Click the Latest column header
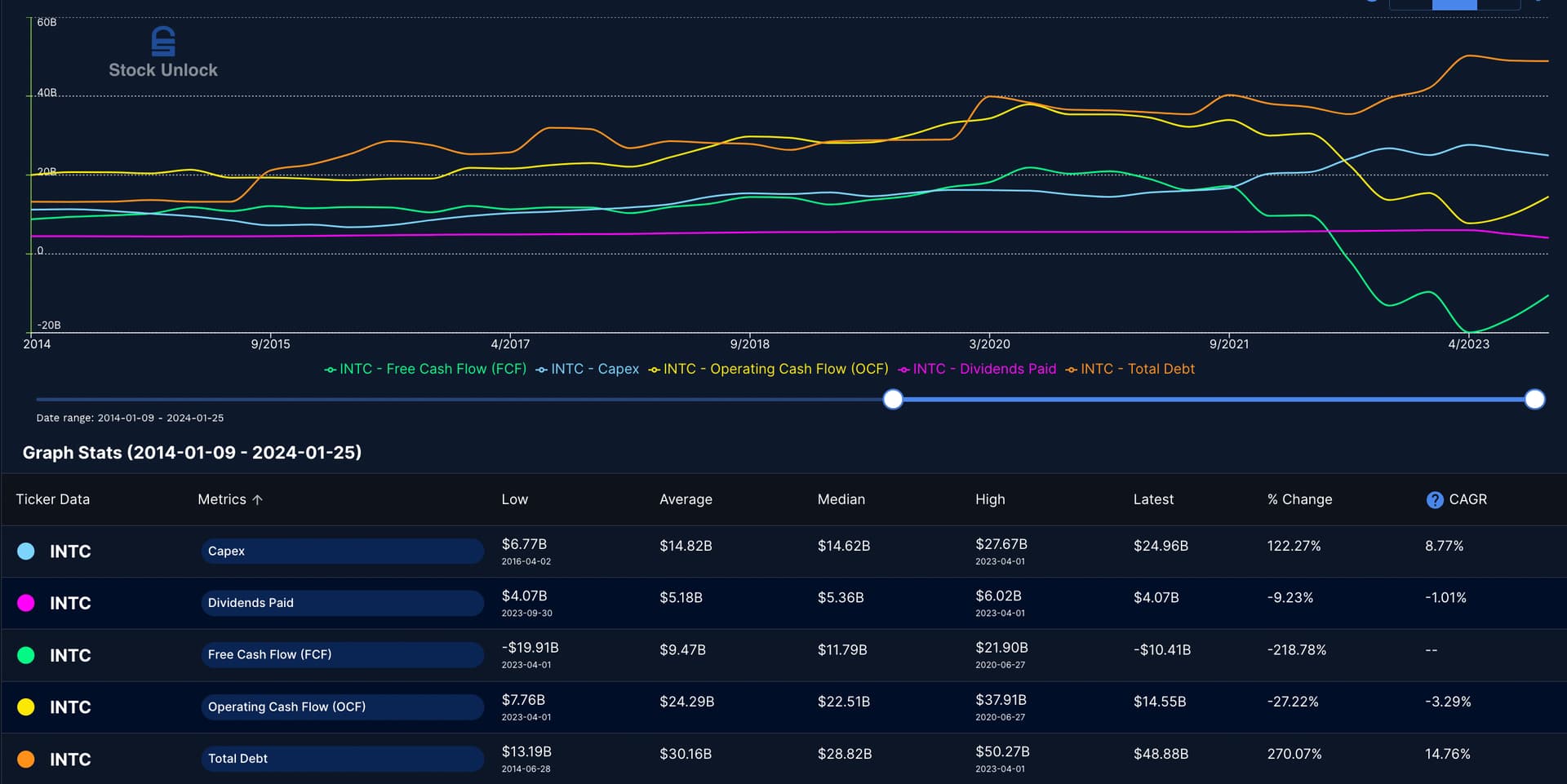The width and height of the screenshot is (1567, 784). (x=1153, y=499)
